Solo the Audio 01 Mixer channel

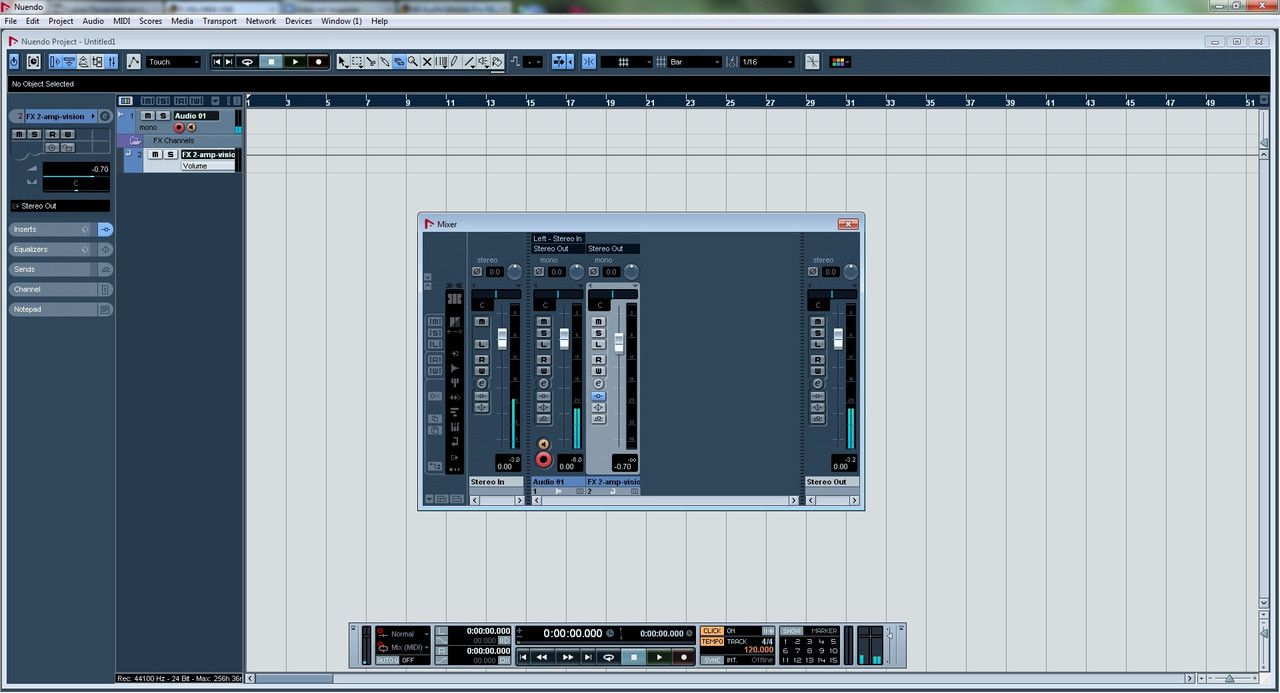544,333
